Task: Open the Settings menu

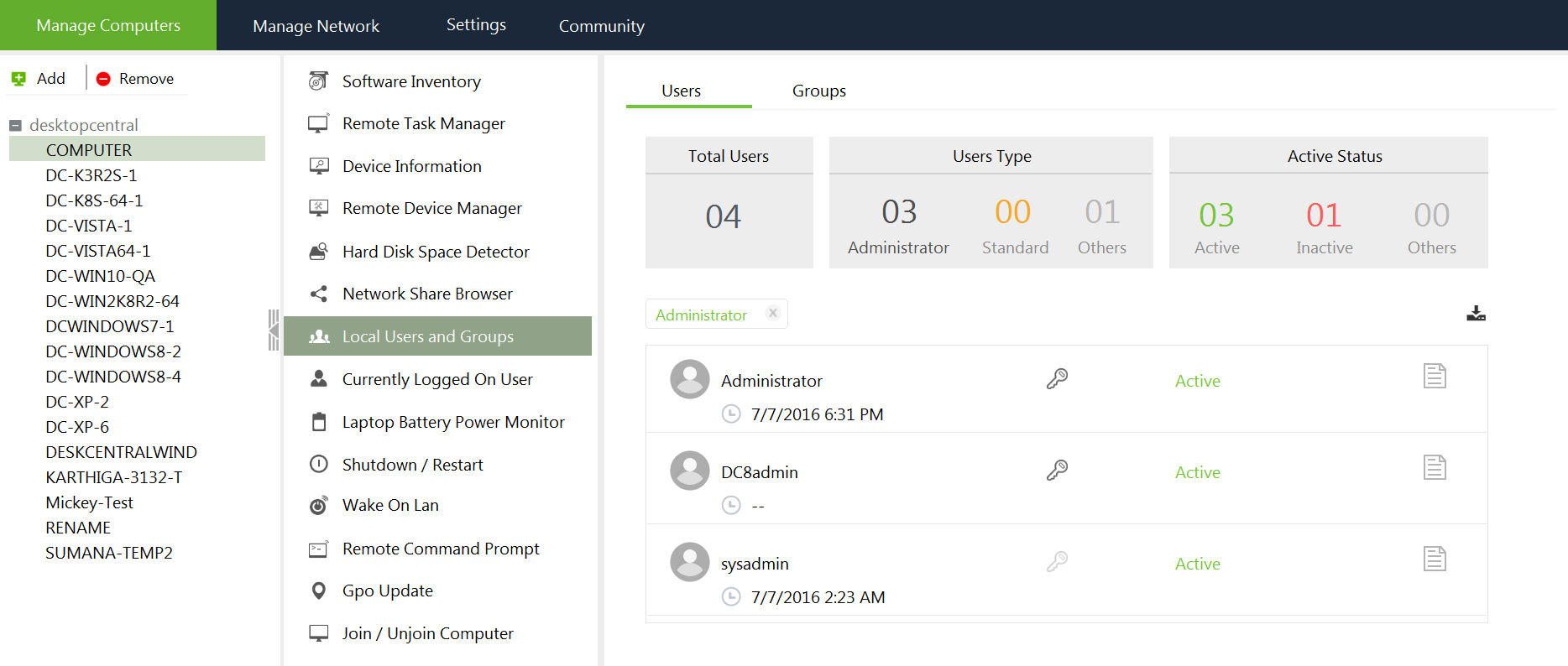Action: [x=476, y=25]
